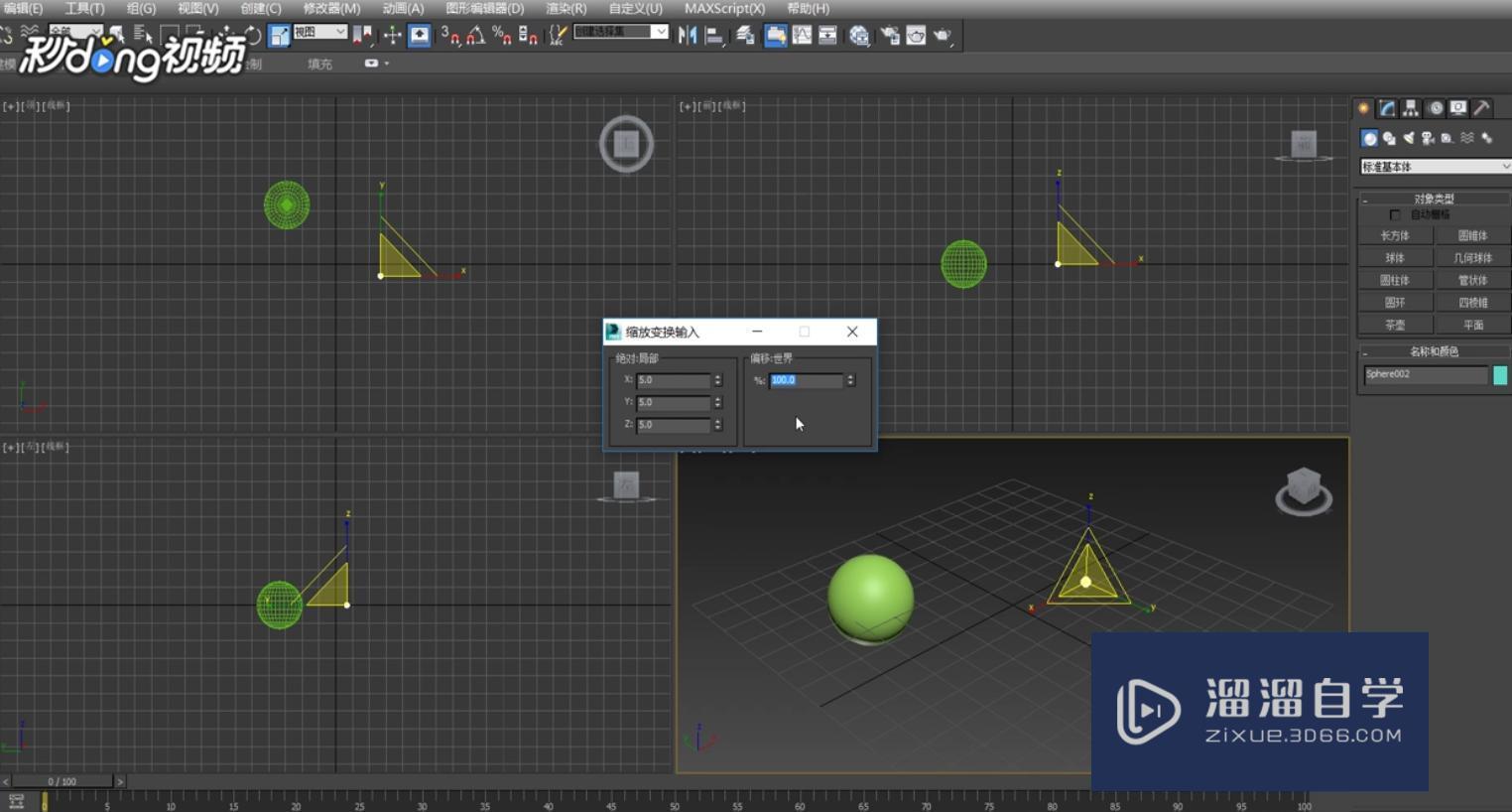The height and width of the screenshot is (812, 1512).
Task: Click the object color swatch
Action: click(x=1500, y=374)
